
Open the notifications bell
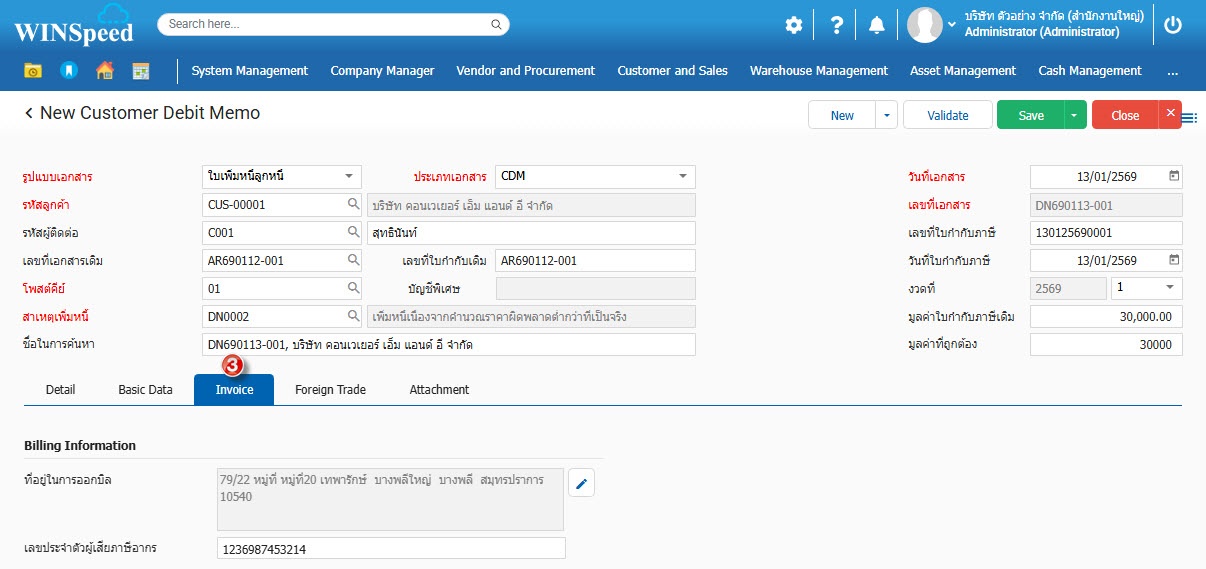(877, 25)
